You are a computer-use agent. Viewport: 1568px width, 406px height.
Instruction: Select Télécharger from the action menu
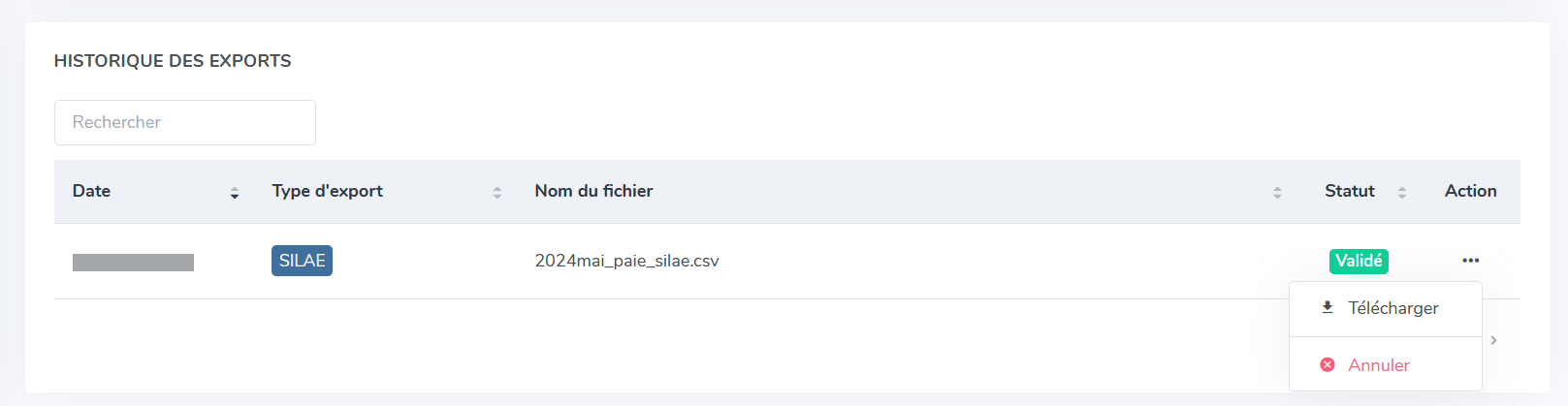pyautogui.click(x=1392, y=308)
